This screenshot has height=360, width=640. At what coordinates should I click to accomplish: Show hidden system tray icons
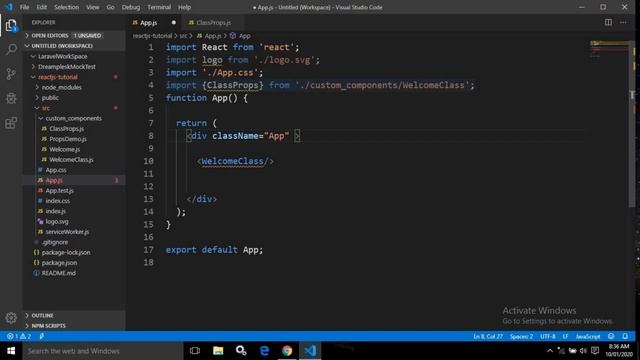tap(550, 351)
